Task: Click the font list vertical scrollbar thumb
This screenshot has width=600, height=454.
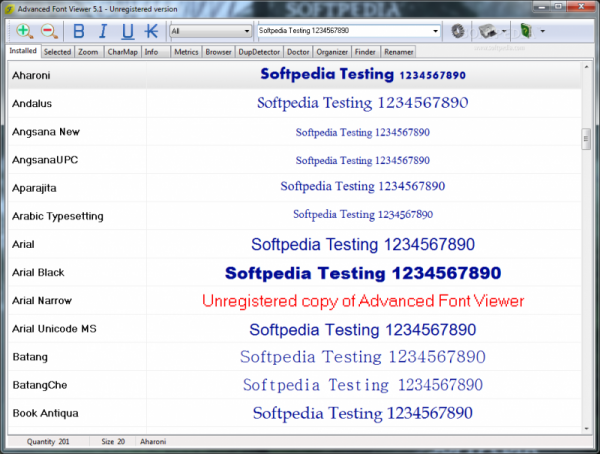Action: (x=586, y=139)
